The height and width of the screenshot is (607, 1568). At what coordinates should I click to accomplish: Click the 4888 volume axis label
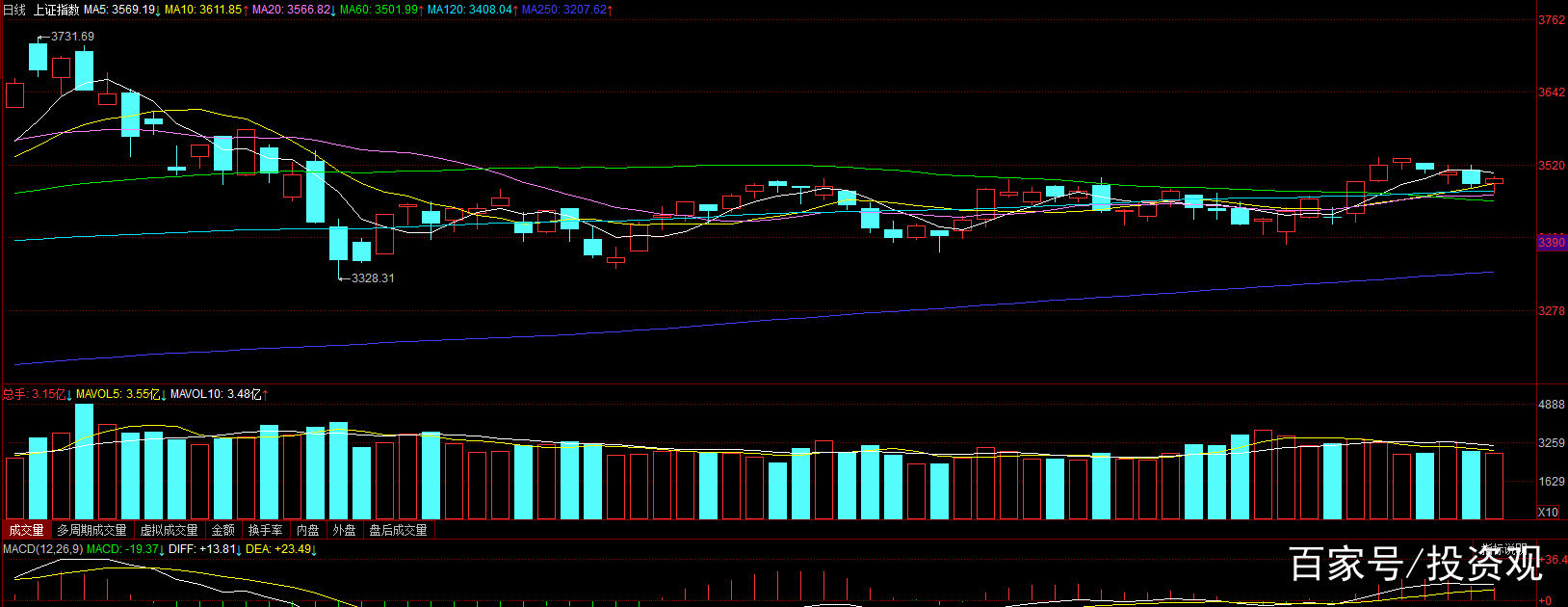pyautogui.click(x=1552, y=405)
